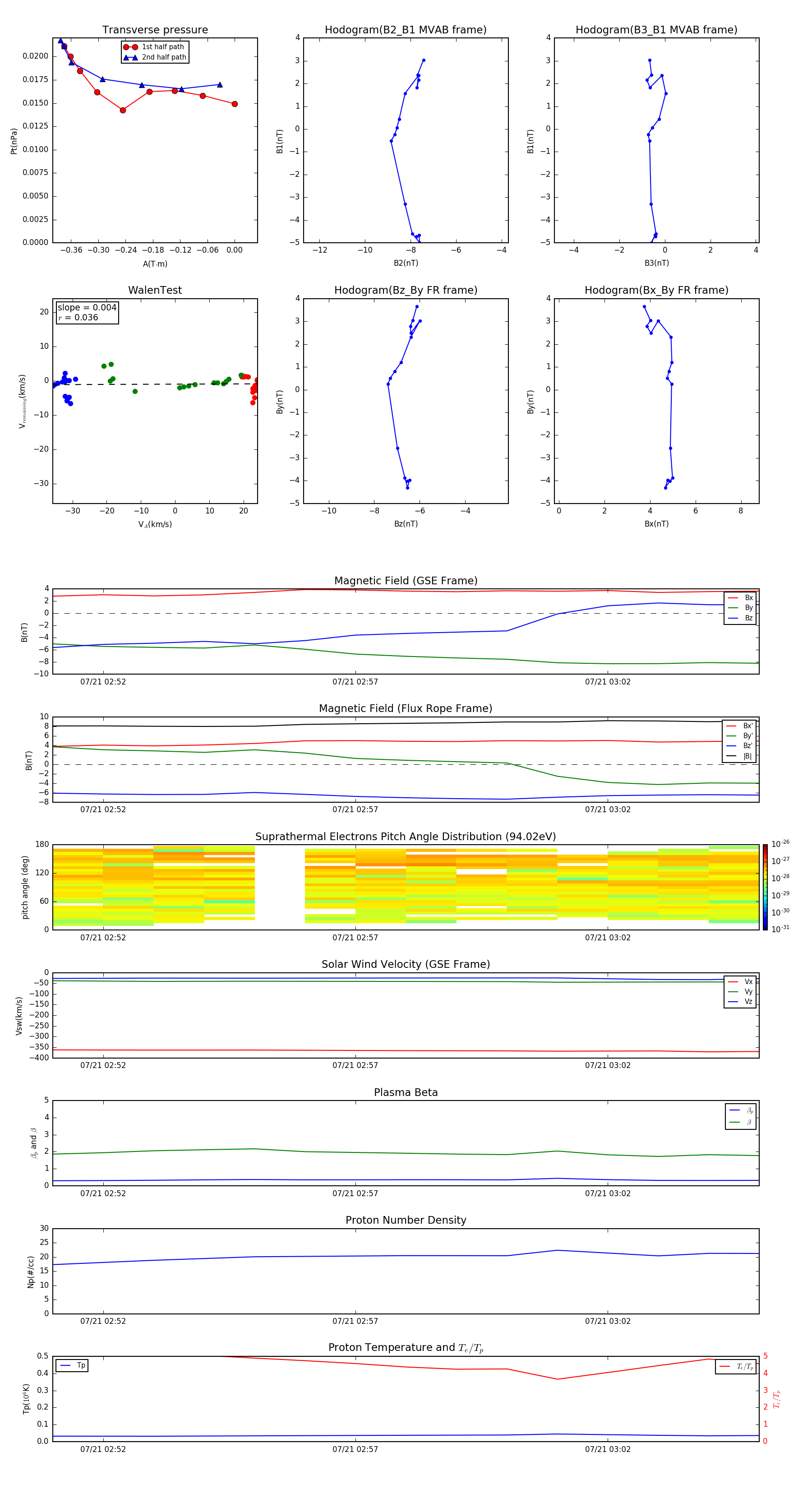The width and height of the screenshot is (812, 1489).
Task: Click the 'Plasma Beta' title
Action: [x=406, y=1093]
